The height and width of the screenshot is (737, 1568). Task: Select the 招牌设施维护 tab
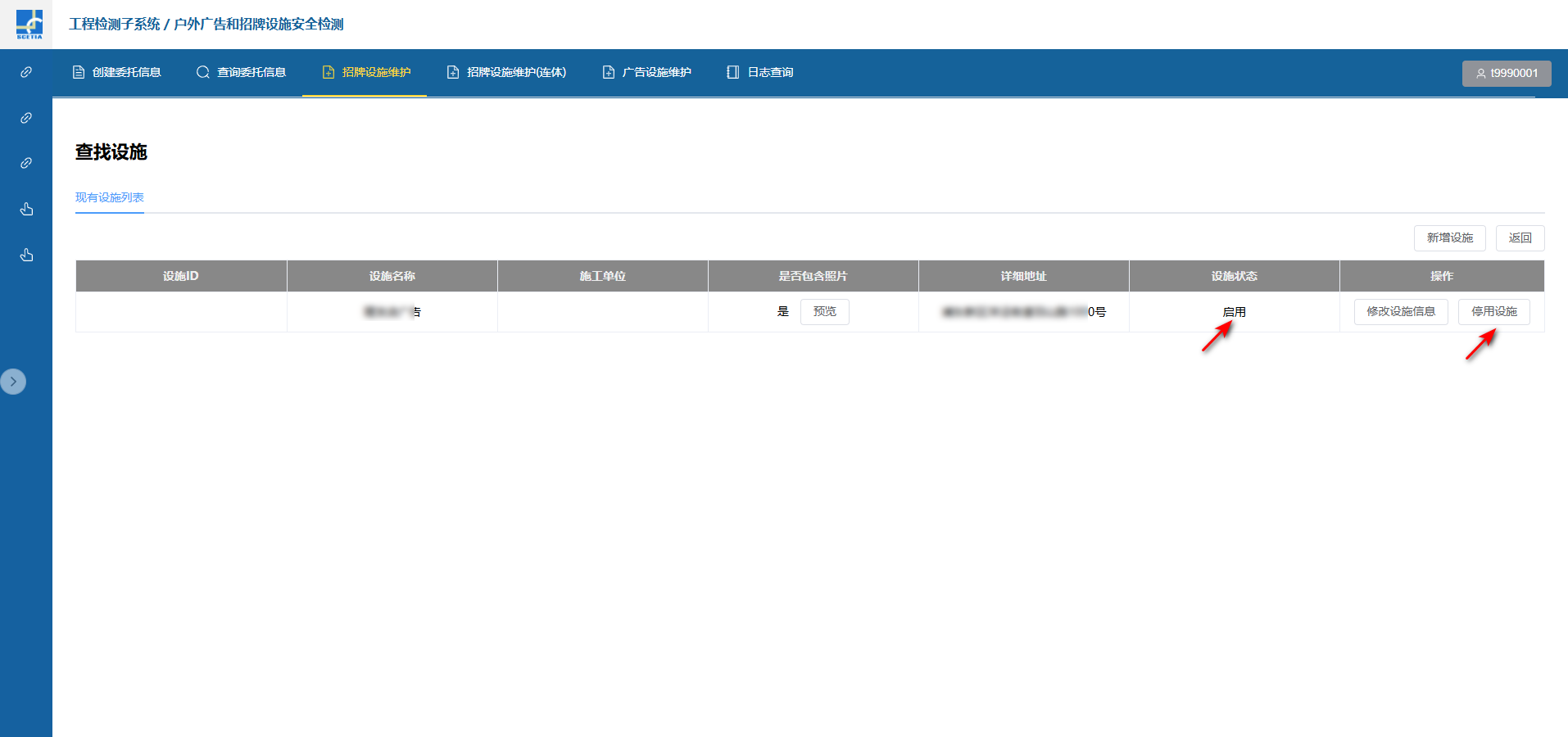pos(365,72)
